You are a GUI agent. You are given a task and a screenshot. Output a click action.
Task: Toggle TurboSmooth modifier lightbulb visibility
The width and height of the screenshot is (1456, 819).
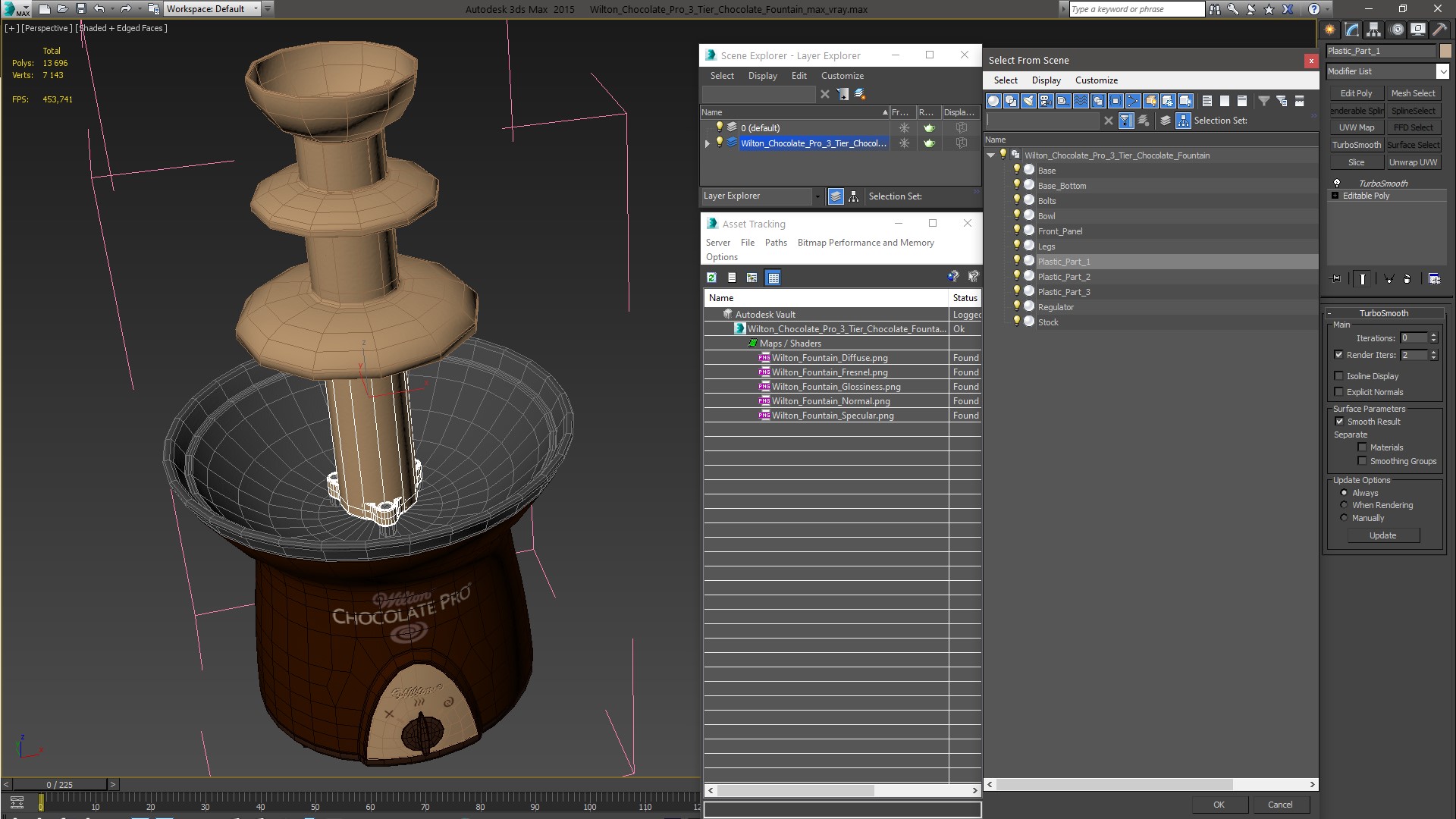[x=1337, y=184]
